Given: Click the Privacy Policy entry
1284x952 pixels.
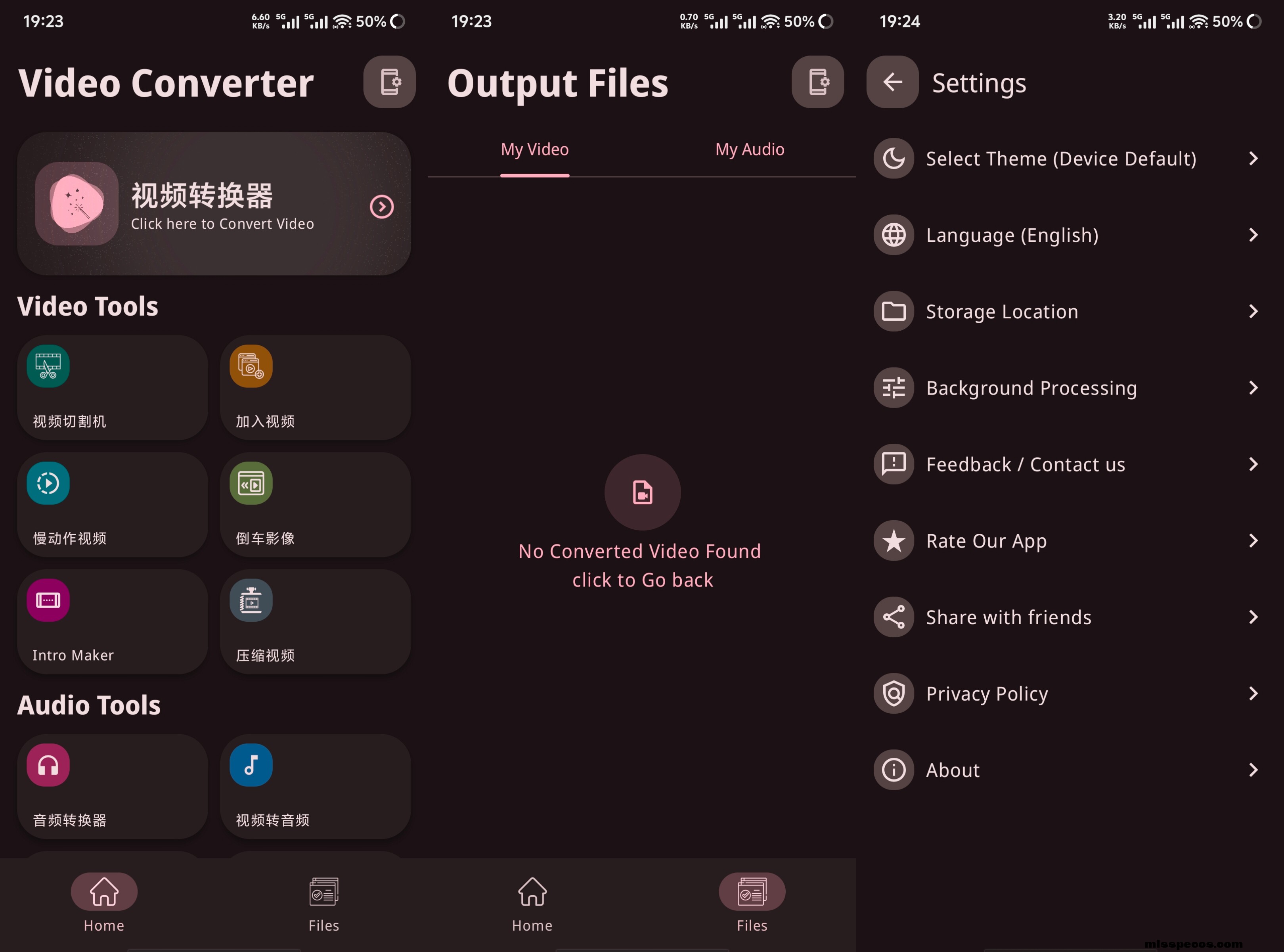Looking at the screenshot, I should tap(987, 694).
